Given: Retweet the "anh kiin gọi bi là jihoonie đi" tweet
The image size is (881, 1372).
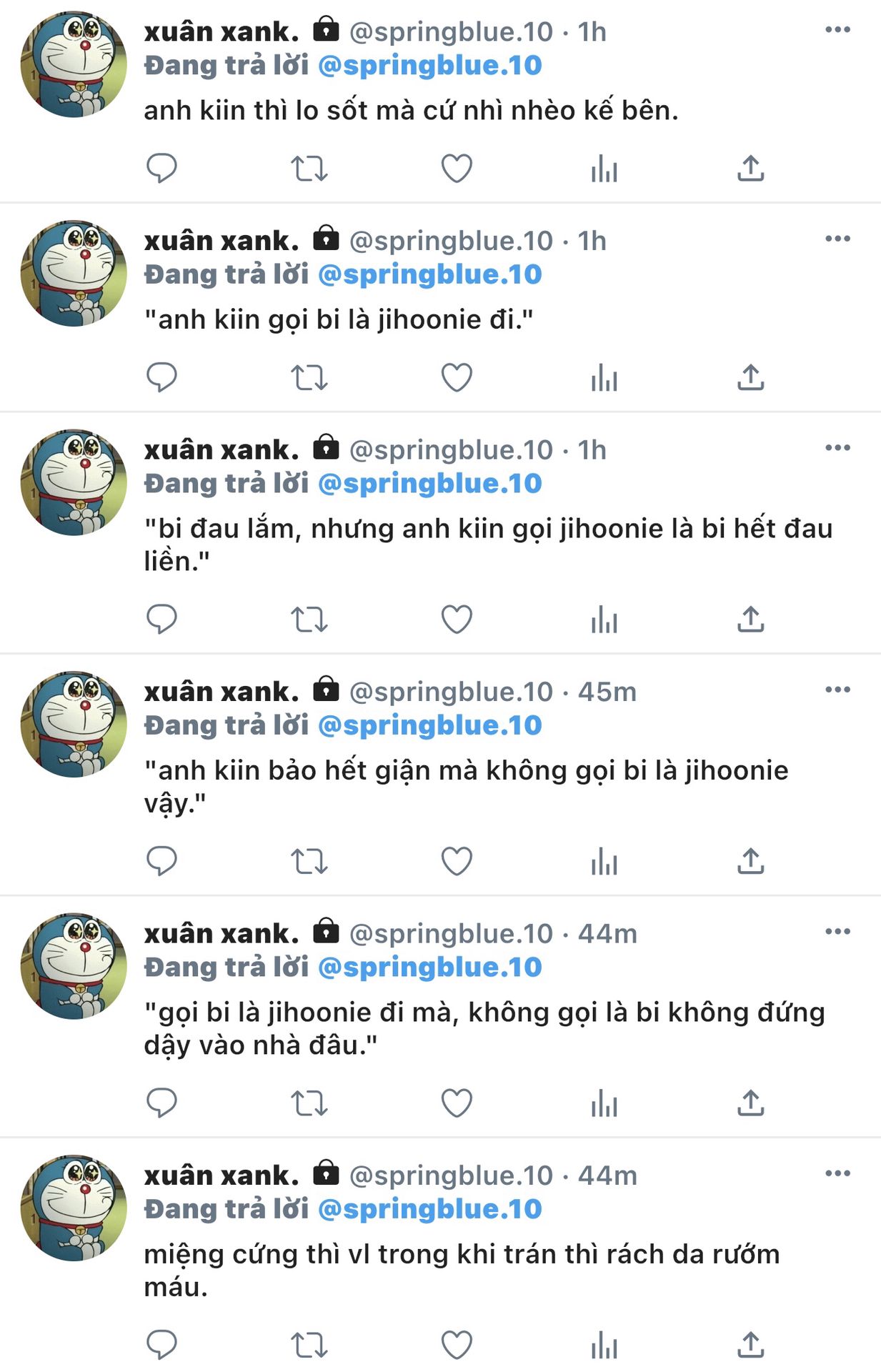Looking at the screenshot, I should [x=309, y=377].
